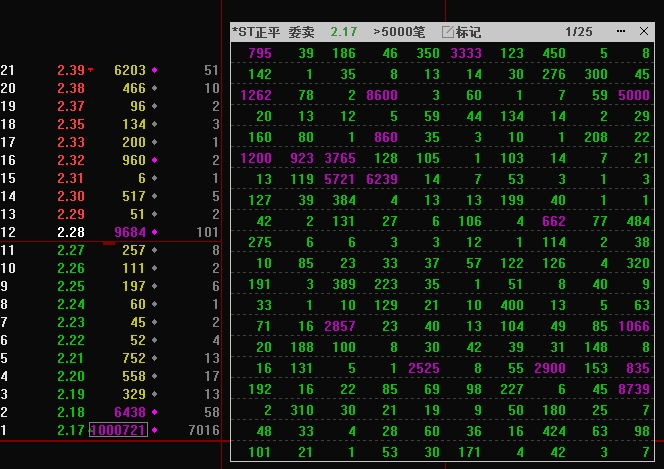The height and width of the screenshot is (469, 664).
Task: Click the gray diamond marker on the 2.20 row
Action: pos(155,376)
